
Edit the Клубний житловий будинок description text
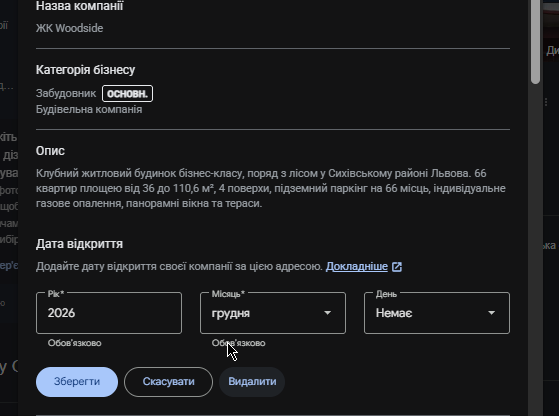(271, 188)
